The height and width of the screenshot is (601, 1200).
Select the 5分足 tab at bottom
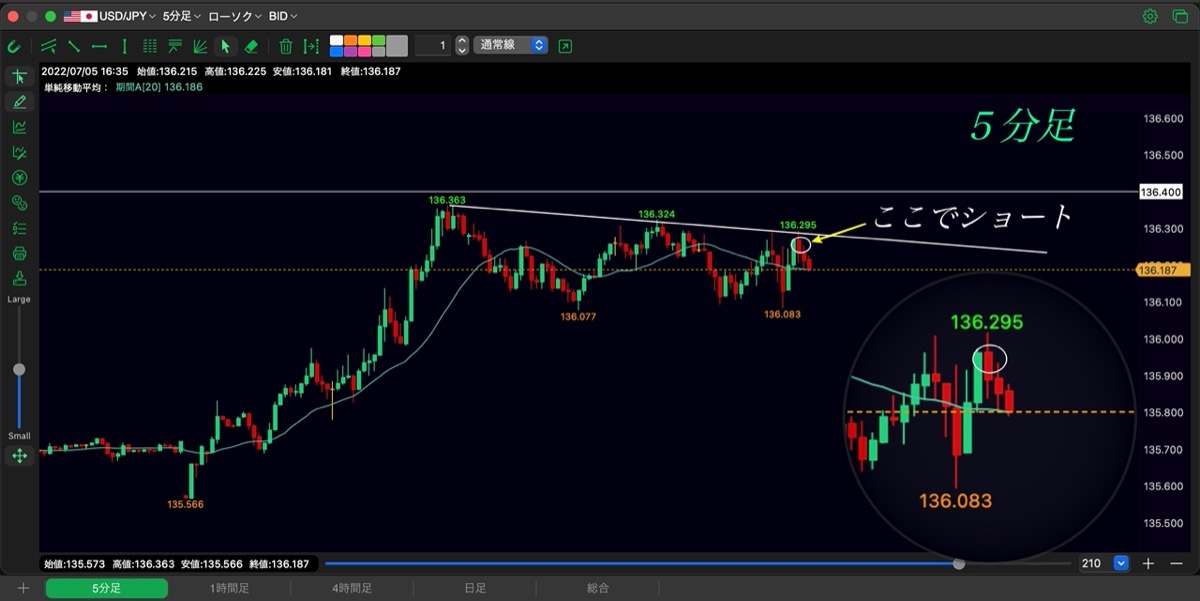pyautogui.click(x=106, y=588)
